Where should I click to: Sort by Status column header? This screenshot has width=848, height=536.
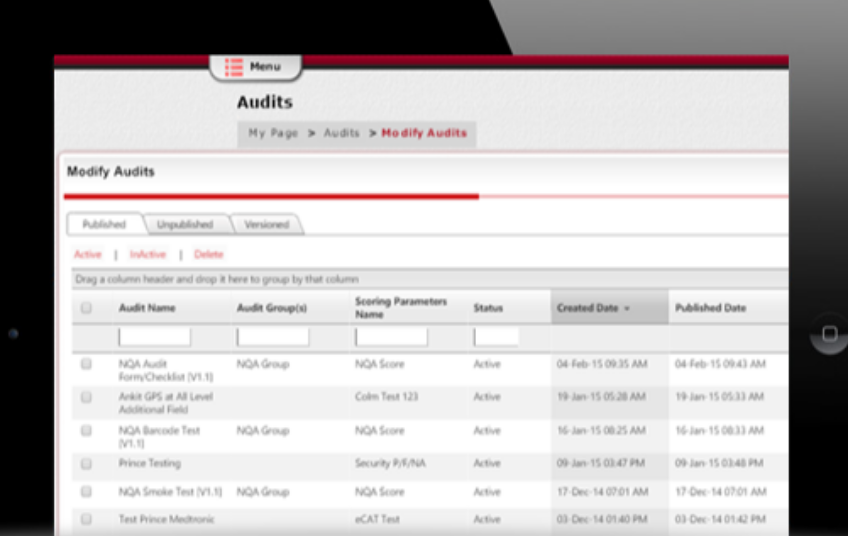tap(488, 308)
